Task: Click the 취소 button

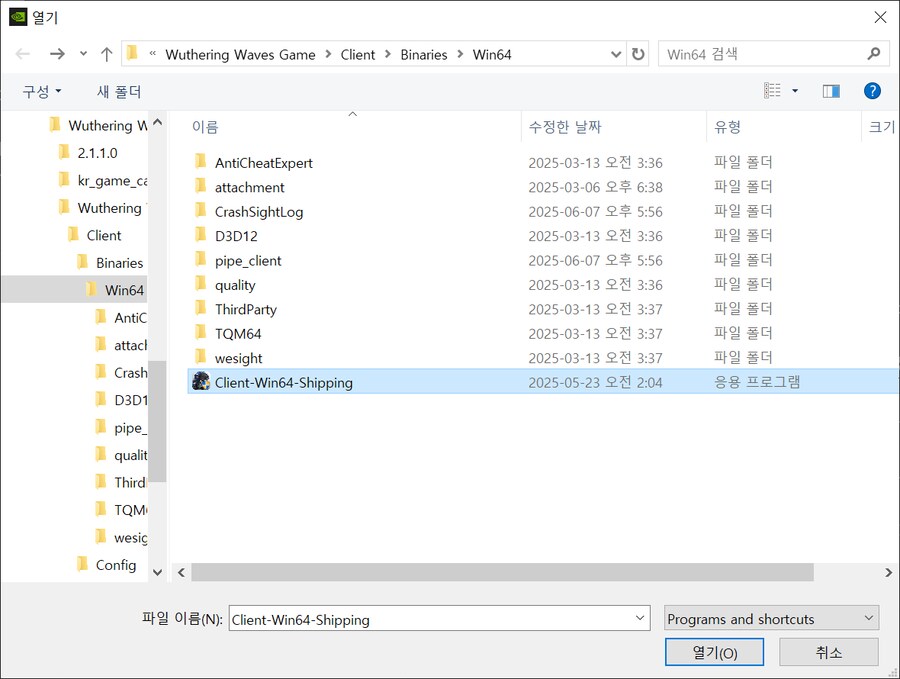Action: (828, 652)
